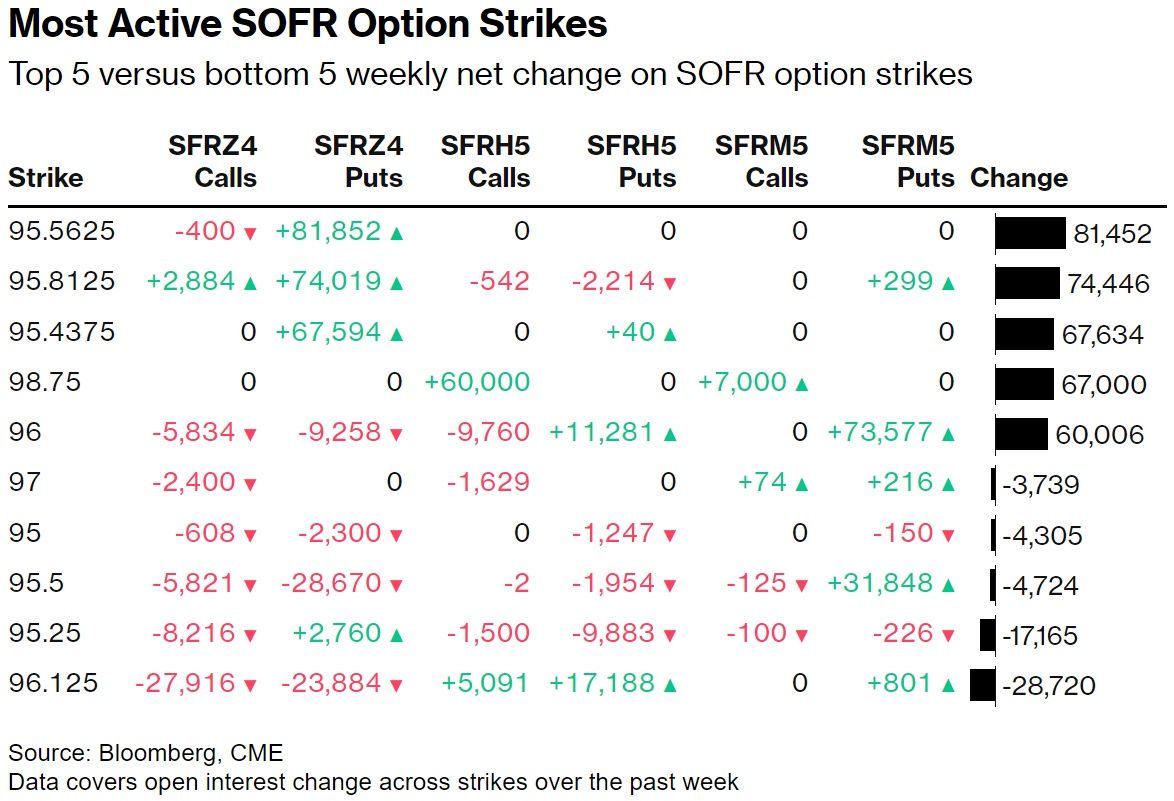The image size is (1174, 801).
Task: Click the negative bar for -28,720 change
Action: pos(983,685)
